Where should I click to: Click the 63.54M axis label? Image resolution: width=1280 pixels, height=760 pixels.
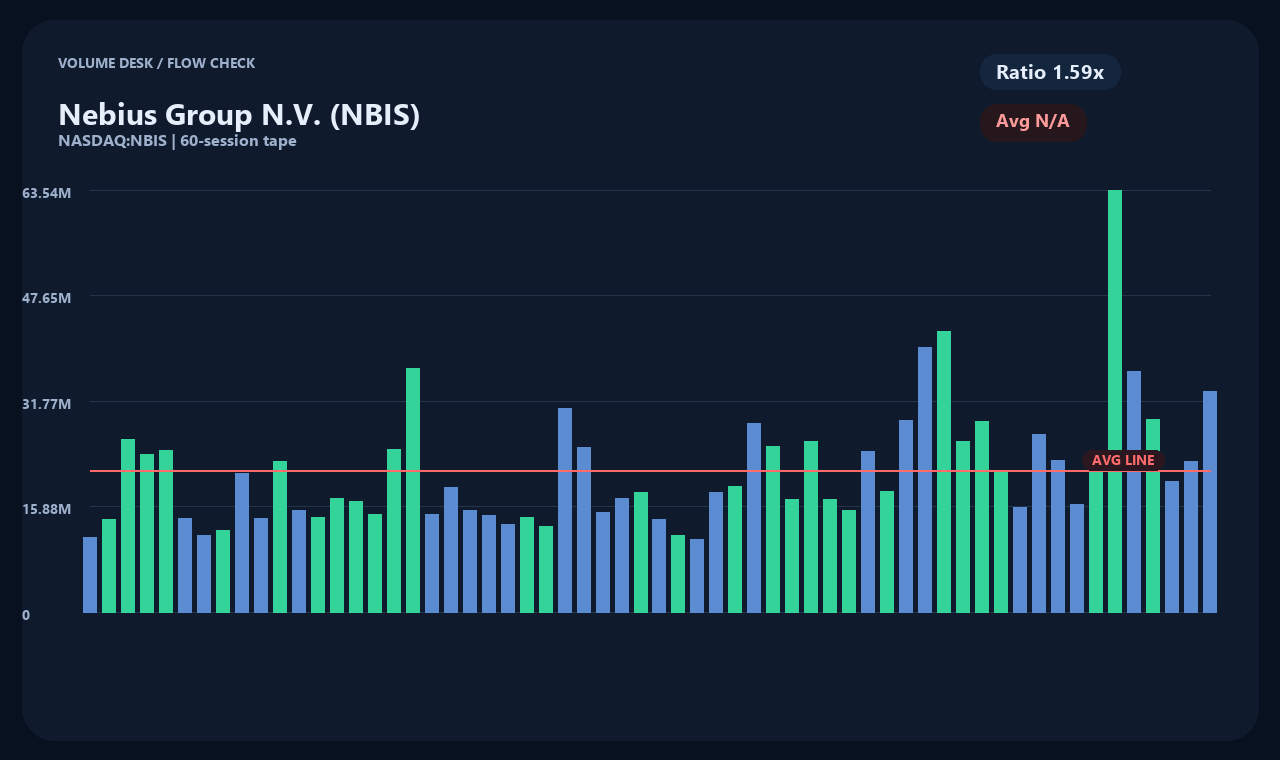click(47, 192)
